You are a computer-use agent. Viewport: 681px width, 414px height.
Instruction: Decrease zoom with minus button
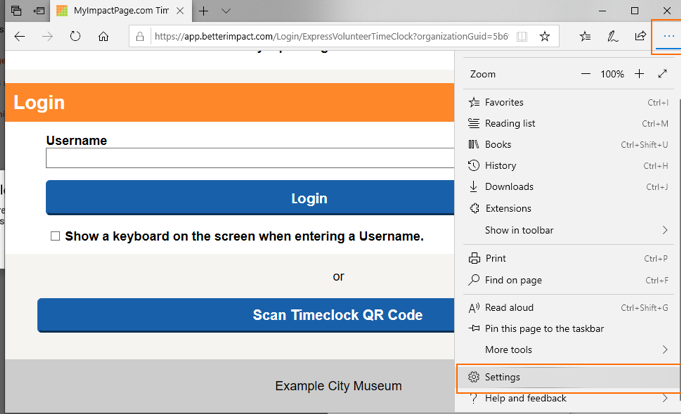pos(585,74)
